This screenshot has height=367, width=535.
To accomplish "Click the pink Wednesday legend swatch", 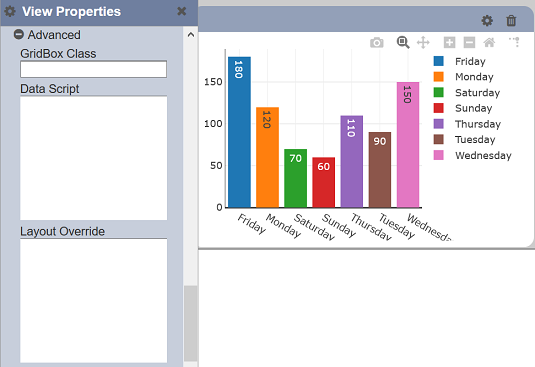I will pos(438,155).
